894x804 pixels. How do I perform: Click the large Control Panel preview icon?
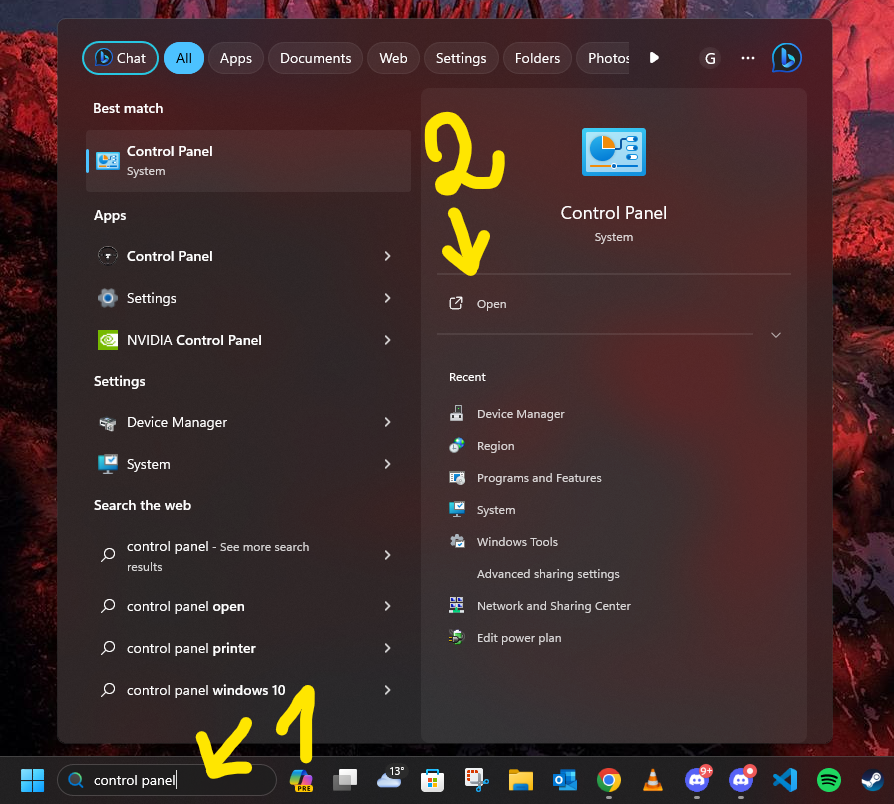click(613, 152)
